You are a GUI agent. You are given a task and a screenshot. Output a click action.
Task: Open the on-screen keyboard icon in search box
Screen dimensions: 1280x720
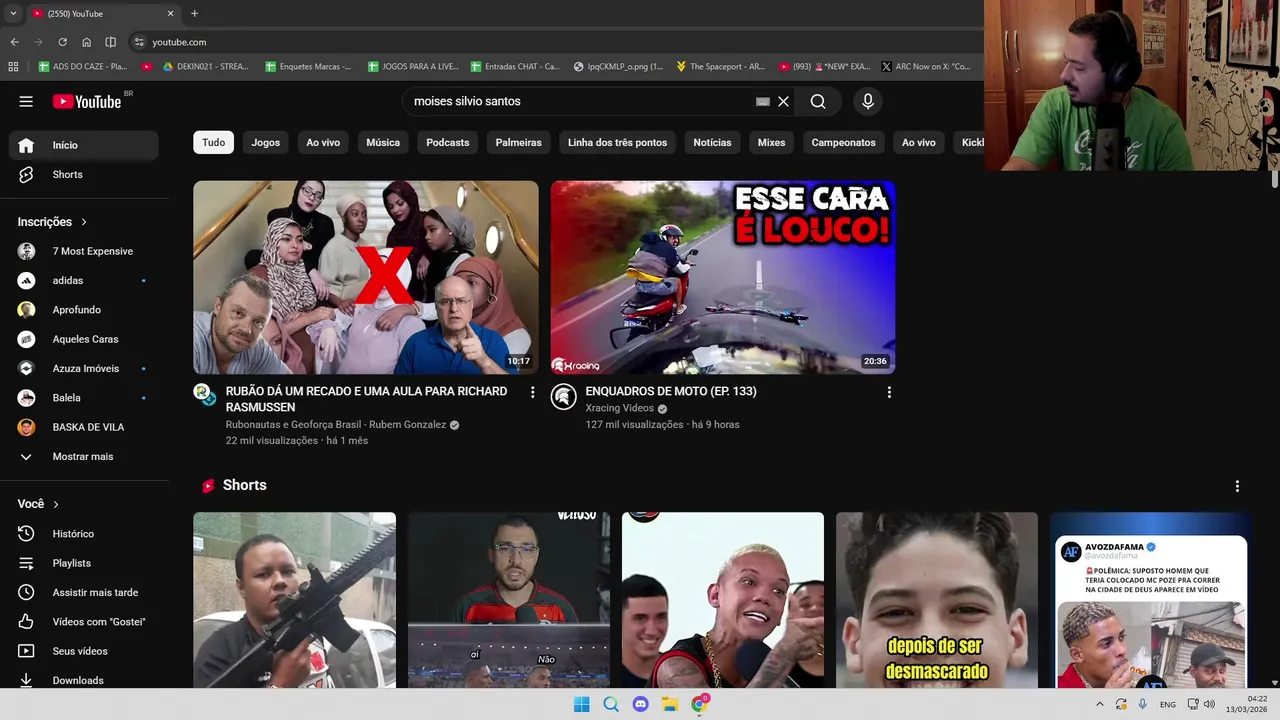pos(763,101)
